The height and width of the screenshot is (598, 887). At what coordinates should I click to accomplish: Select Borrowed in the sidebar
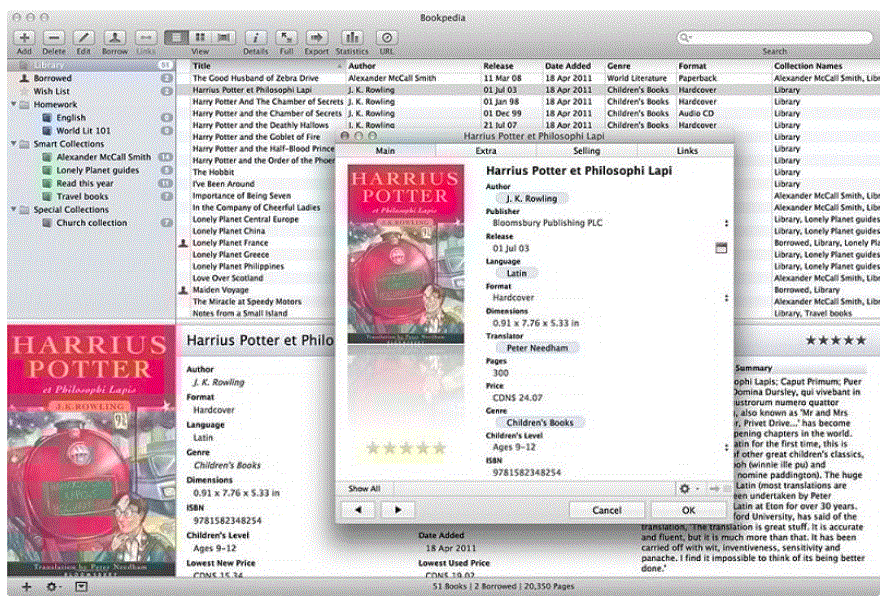[x=91, y=78]
